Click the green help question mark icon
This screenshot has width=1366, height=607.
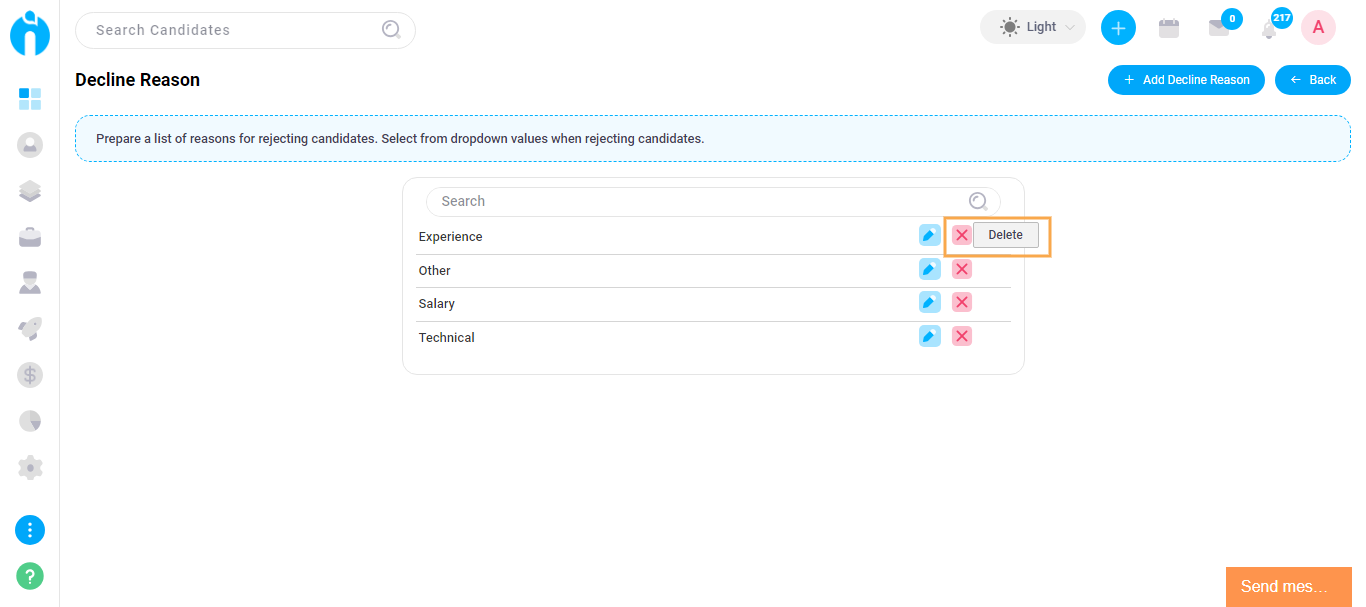[x=30, y=576]
